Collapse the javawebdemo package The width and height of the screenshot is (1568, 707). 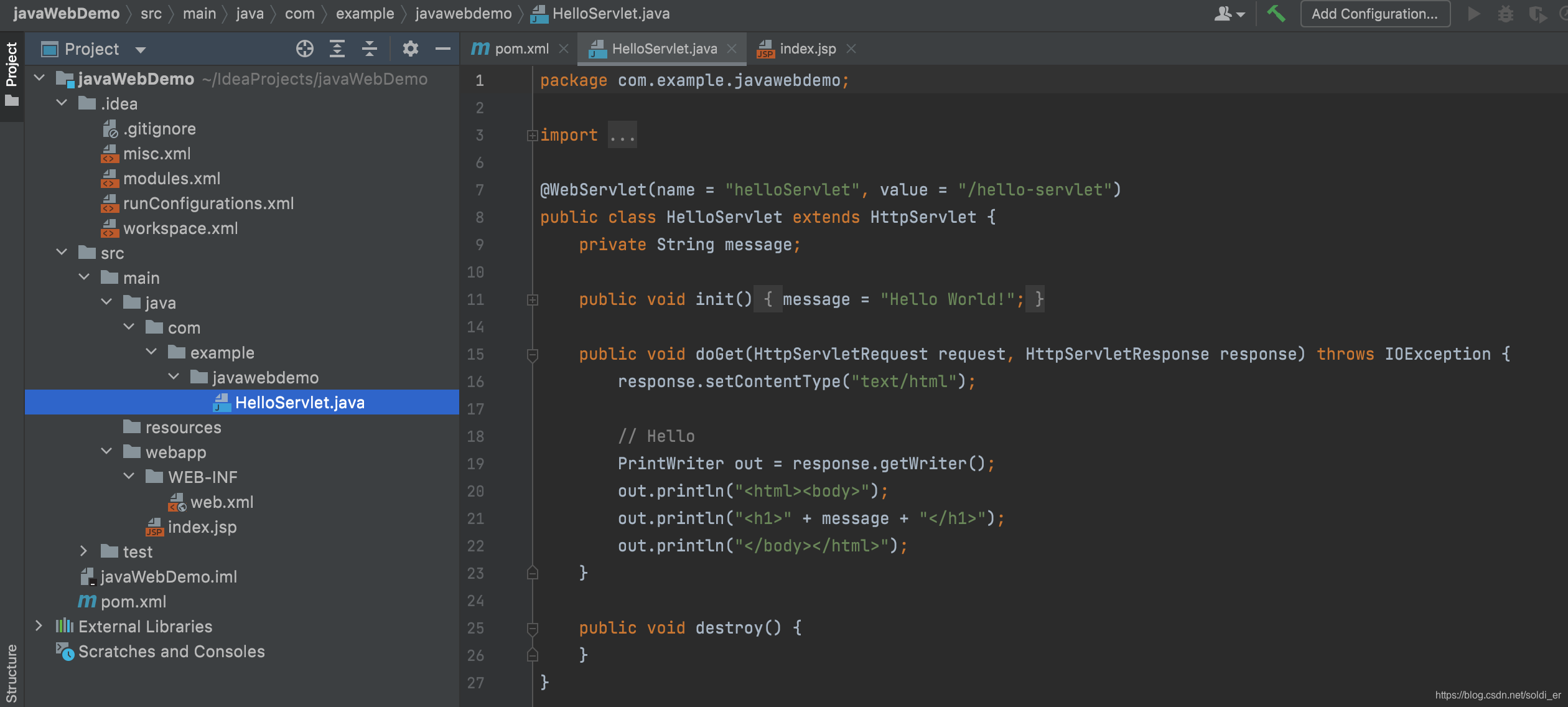(174, 377)
